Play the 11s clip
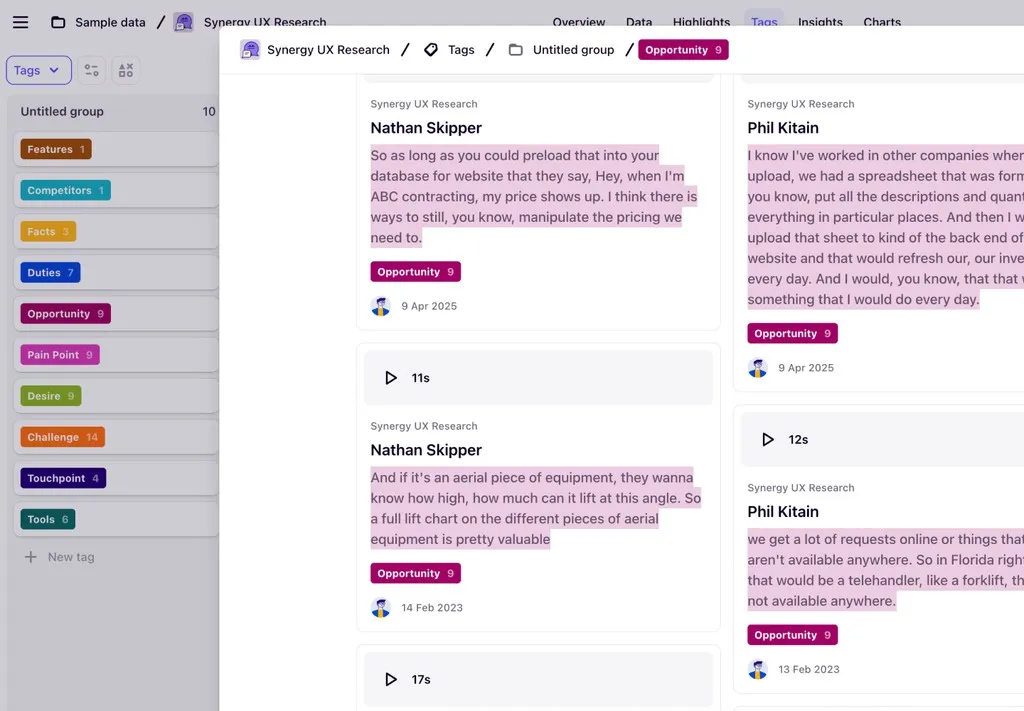Viewport: 1024px width, 711px height. (x=391, y=378)
